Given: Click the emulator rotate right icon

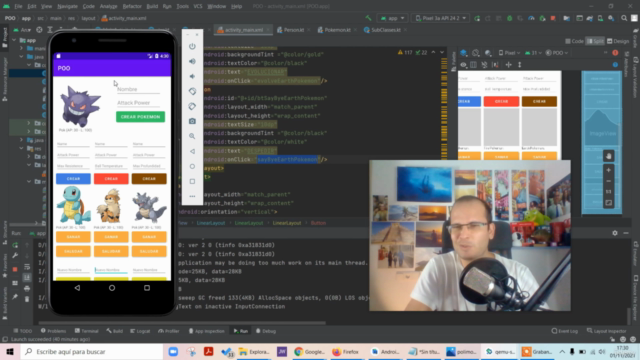Looking at the screenshot, I should pos(192,106).
